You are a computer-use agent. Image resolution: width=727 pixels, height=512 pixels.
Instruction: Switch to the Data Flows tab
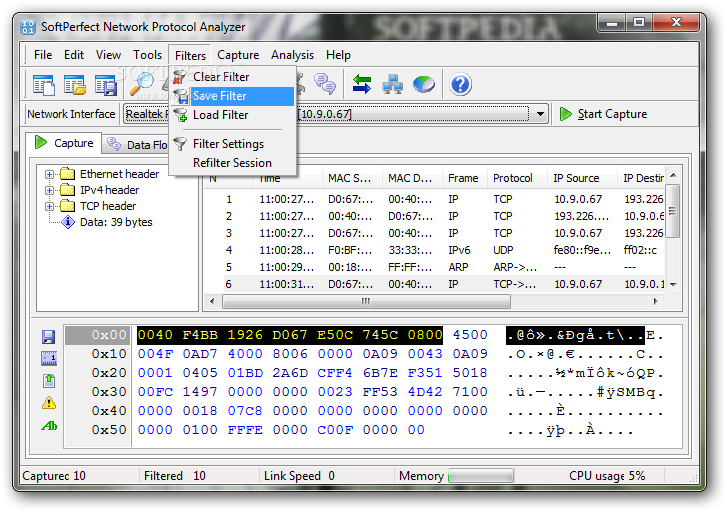(x=137, y=145)
